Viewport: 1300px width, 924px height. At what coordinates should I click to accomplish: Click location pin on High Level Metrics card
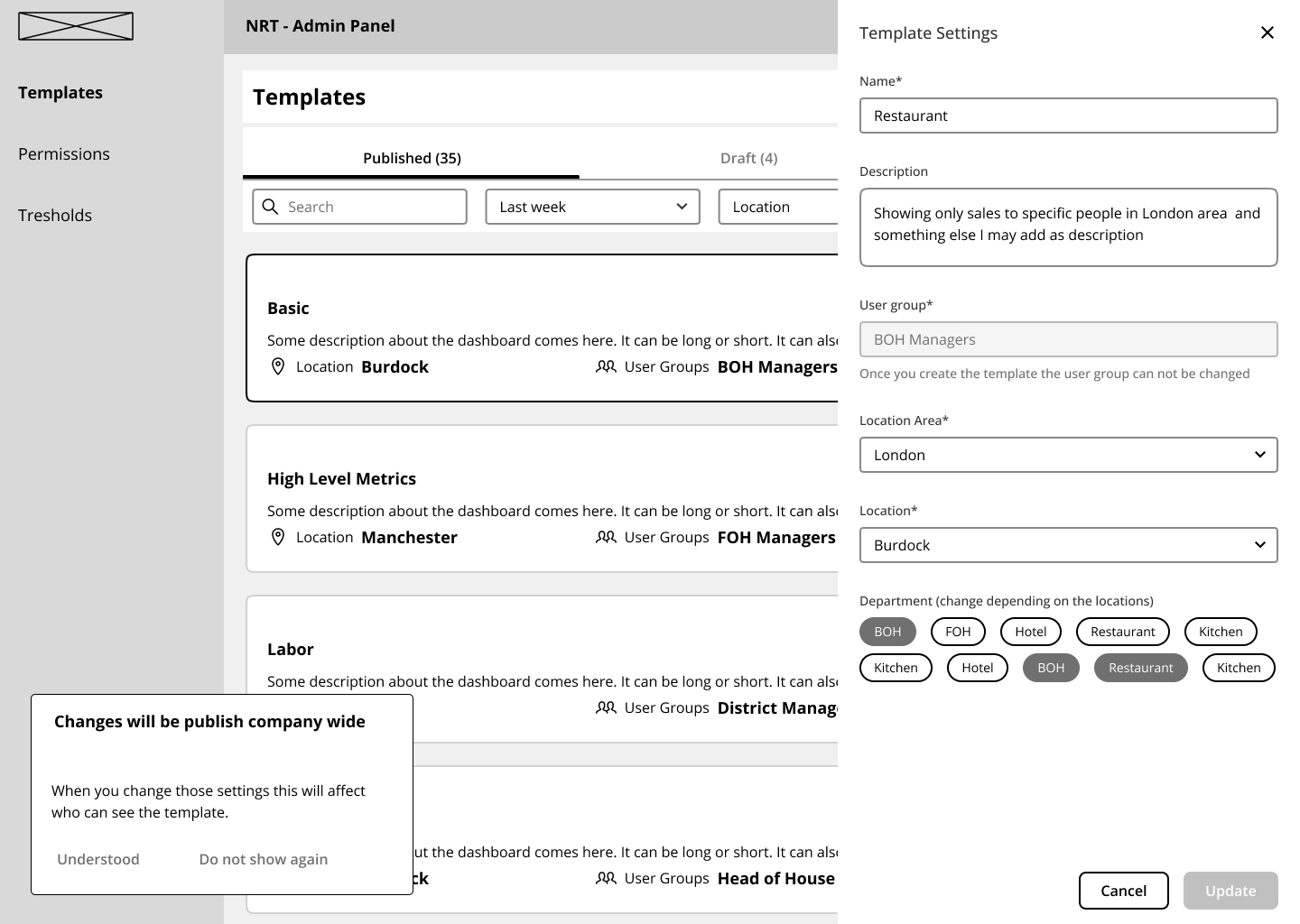pyautogui.click(x=278, y=537)
